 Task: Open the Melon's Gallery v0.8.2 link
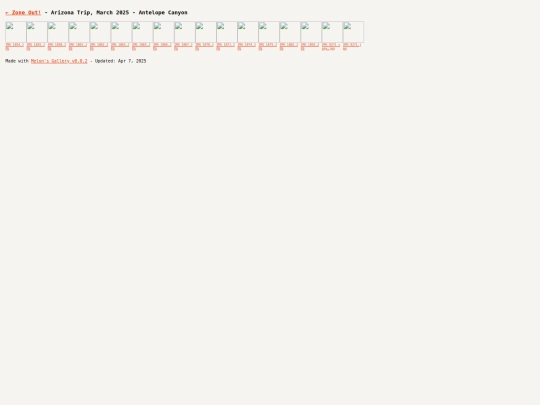point(59,61)
